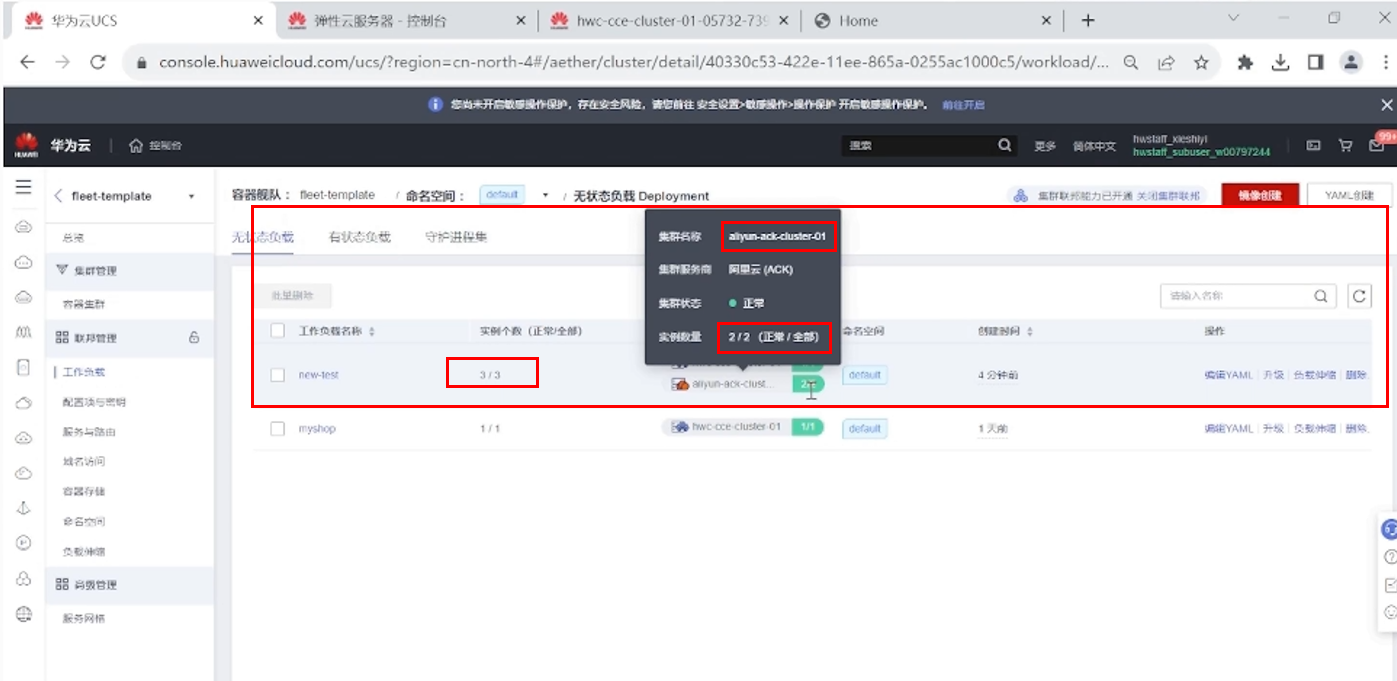
Task: Open the browser downloads icon
Action: 1280,62
